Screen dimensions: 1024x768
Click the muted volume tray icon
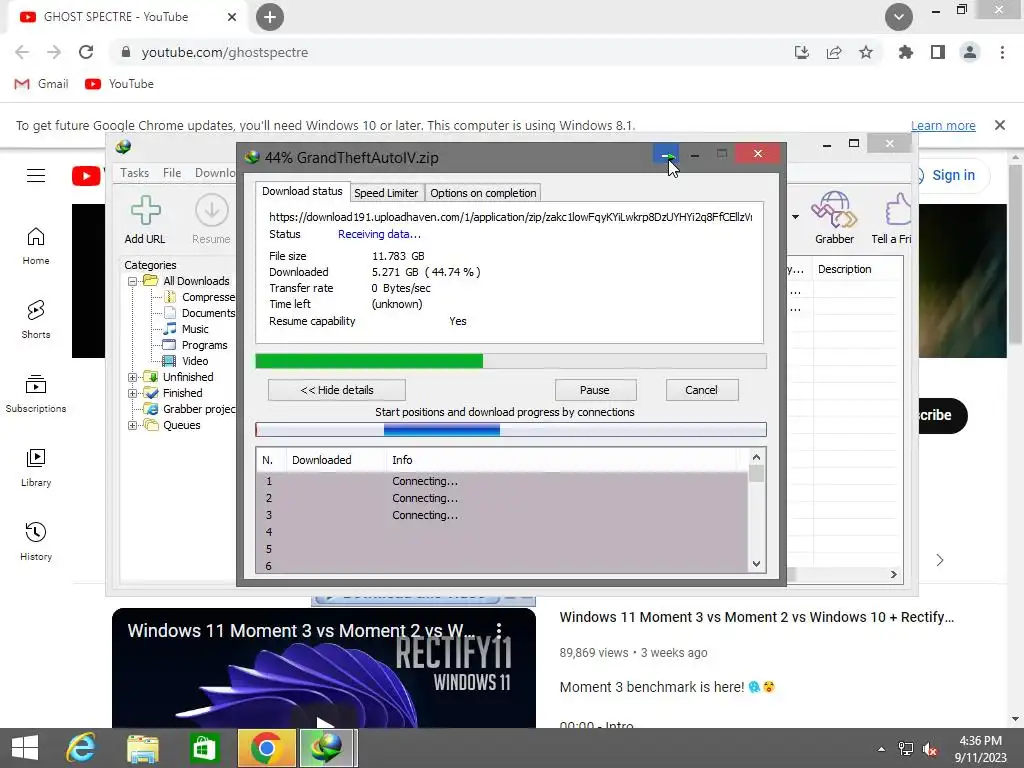coord(930,749)
